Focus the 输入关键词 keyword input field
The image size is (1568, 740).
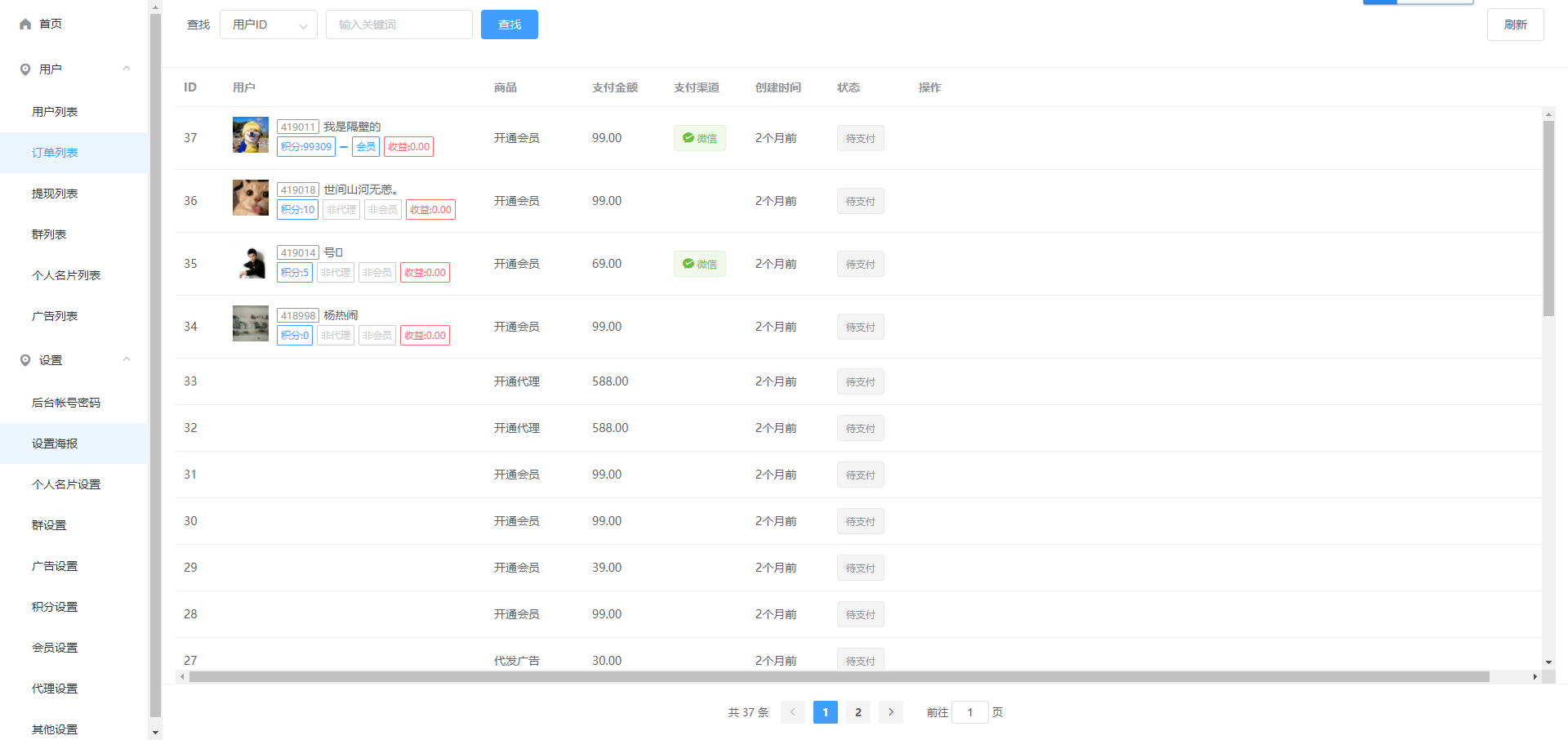tap(399, 25)
